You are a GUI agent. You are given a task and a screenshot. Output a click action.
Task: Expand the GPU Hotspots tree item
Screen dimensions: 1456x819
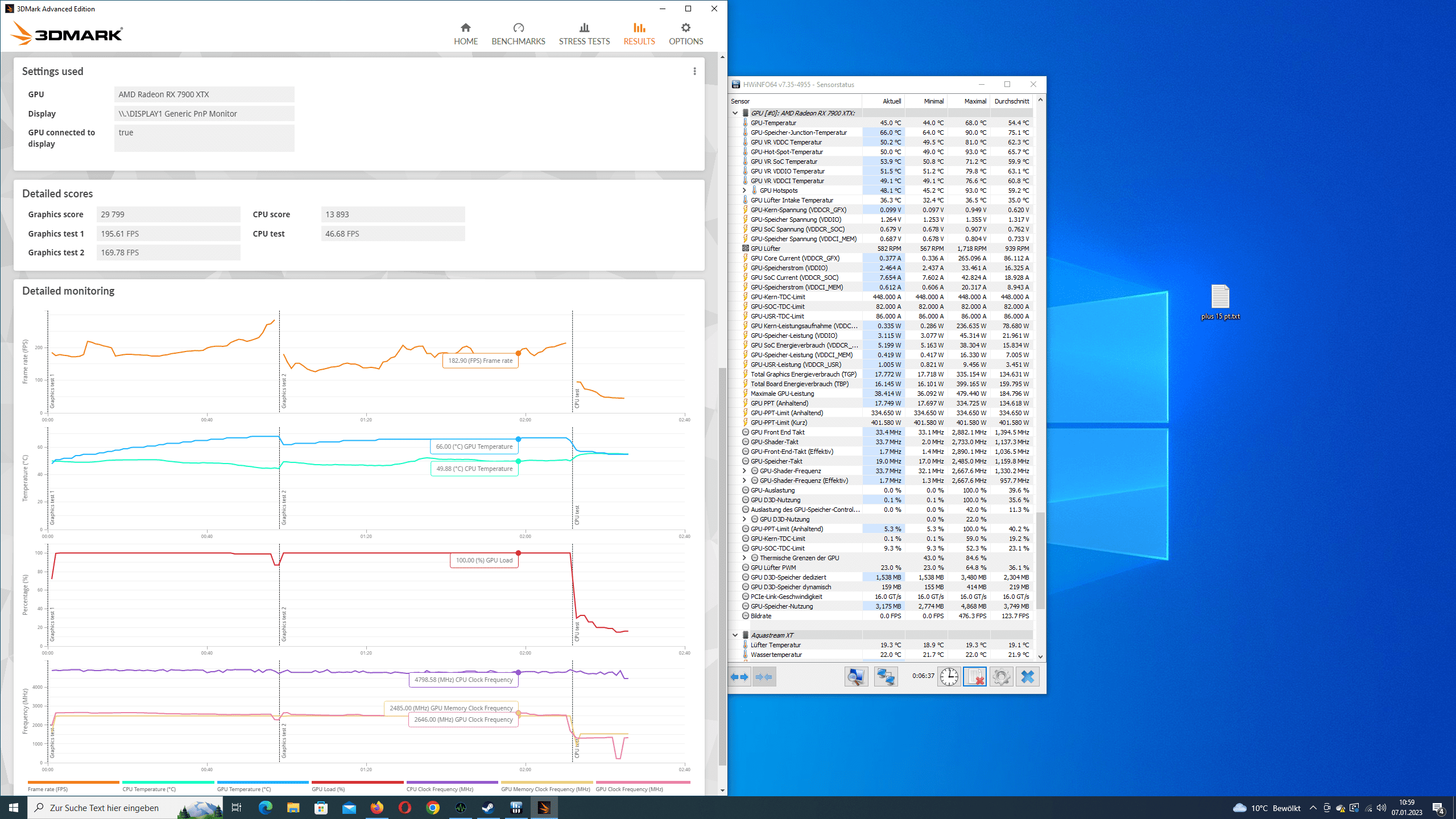[744, 191]
